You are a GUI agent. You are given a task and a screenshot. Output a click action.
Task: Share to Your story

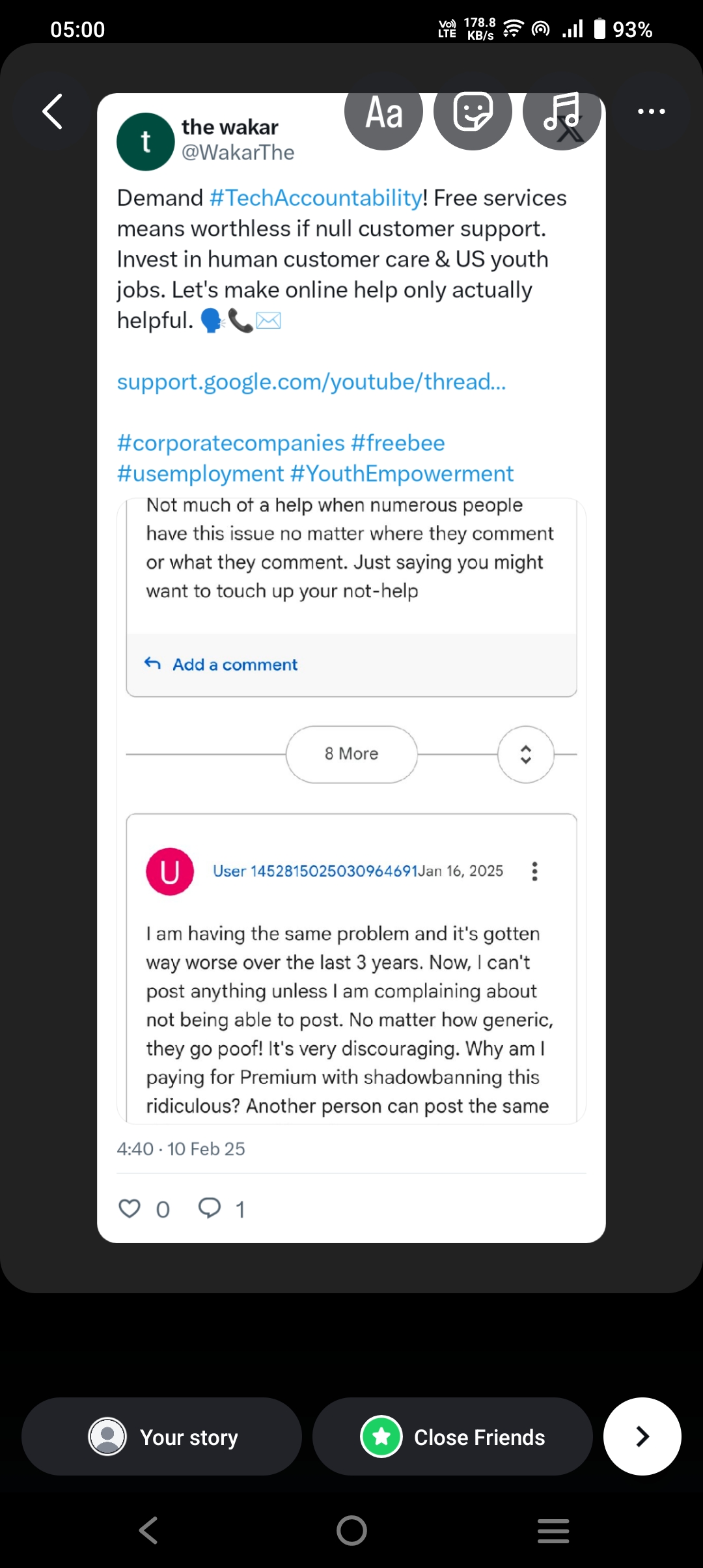pos(161,1436)
